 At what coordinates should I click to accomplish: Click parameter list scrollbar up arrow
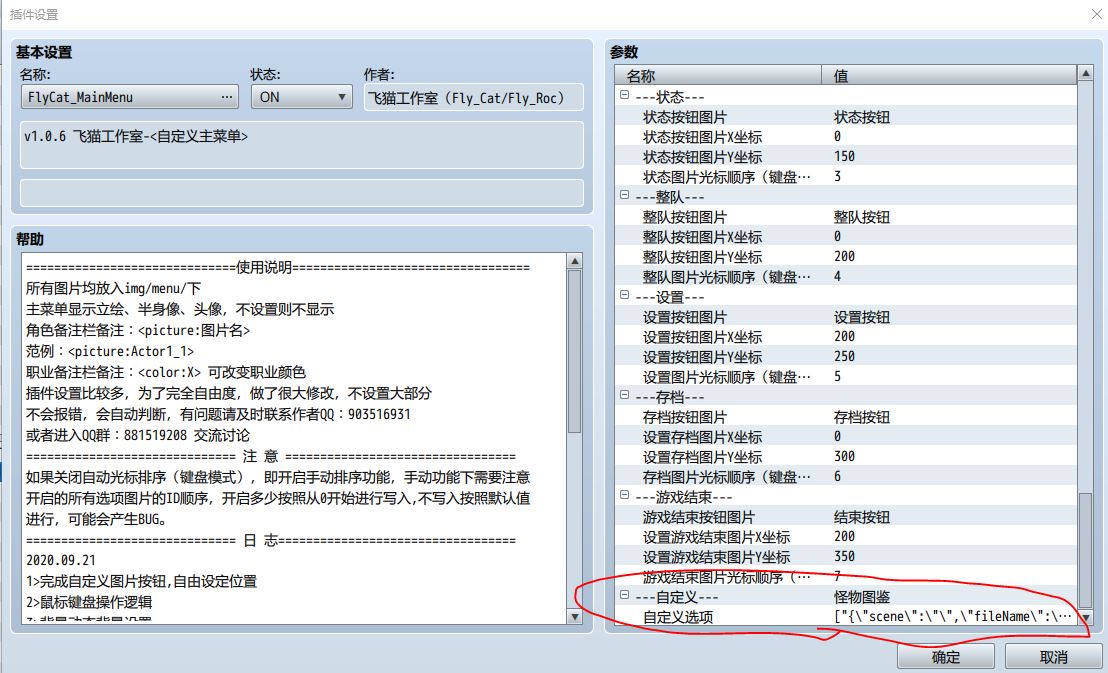1085,73
